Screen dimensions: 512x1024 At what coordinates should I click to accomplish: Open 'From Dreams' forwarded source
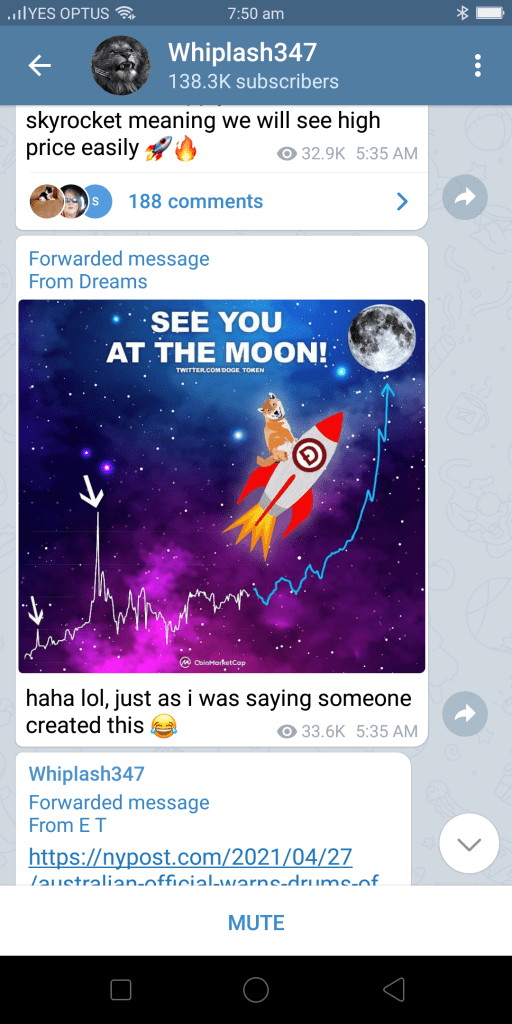pos(88,281)
